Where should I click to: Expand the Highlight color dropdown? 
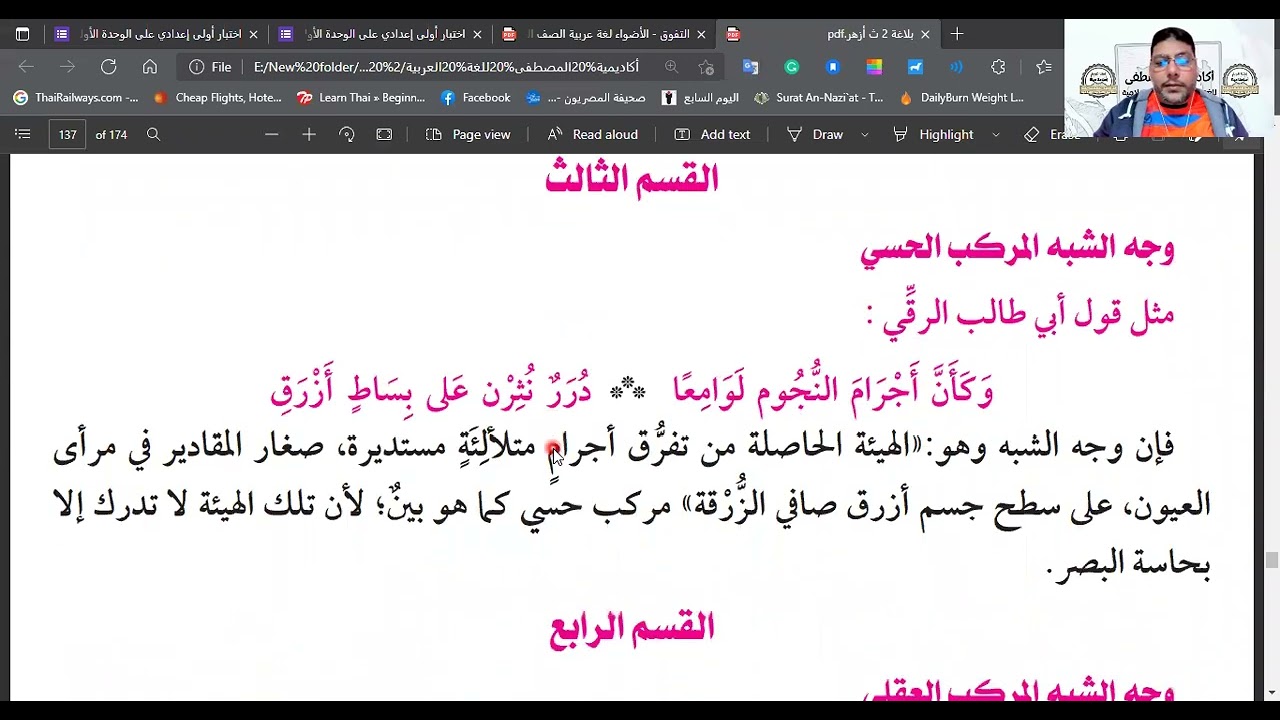point(996,134)
